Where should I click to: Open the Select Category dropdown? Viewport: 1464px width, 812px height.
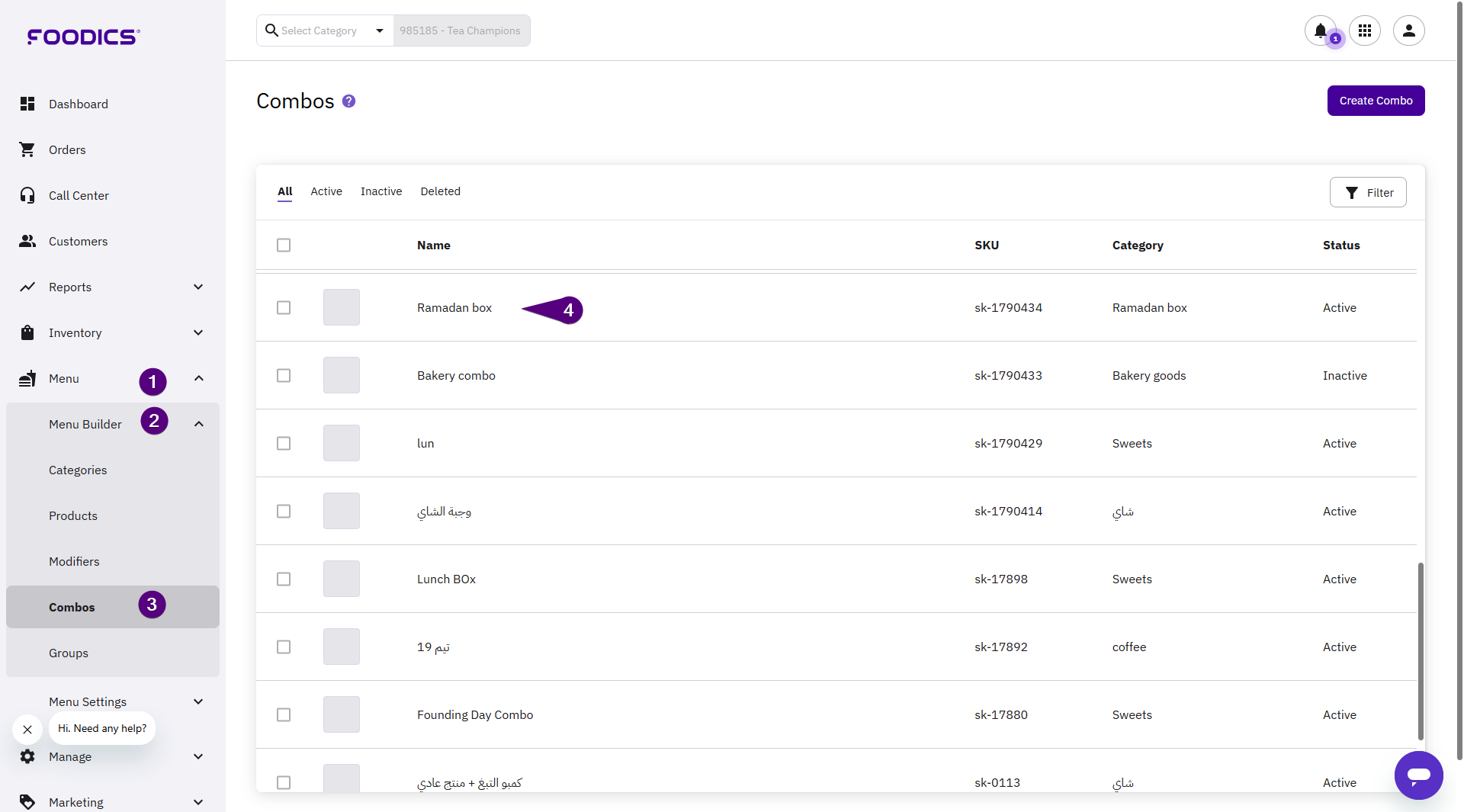click(x=326, y=30)
